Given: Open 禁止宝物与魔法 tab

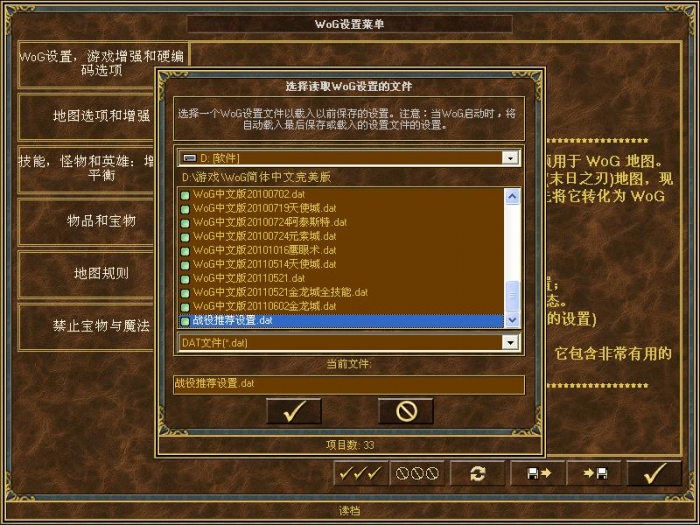Looking at the screenshot, I should 87,326.
